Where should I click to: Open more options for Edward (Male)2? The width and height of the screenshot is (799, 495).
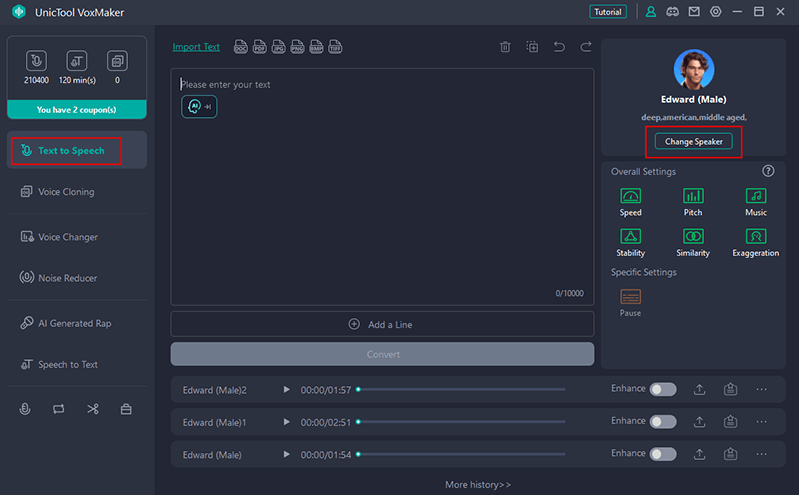pyautogui.click(x=761, y=389)
